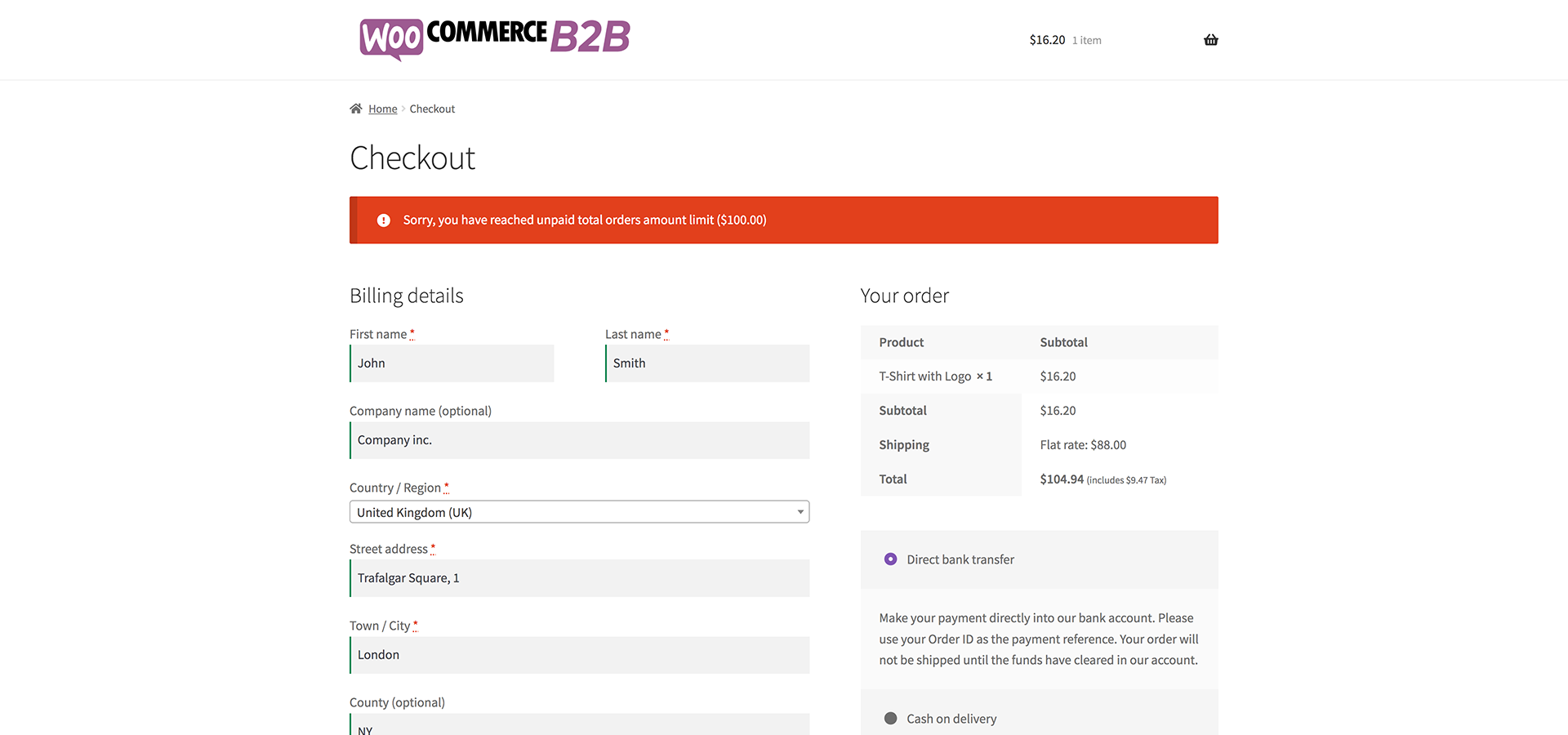Go to Home breadcrumb link
1568x735 pixels.
pos(382,109)
